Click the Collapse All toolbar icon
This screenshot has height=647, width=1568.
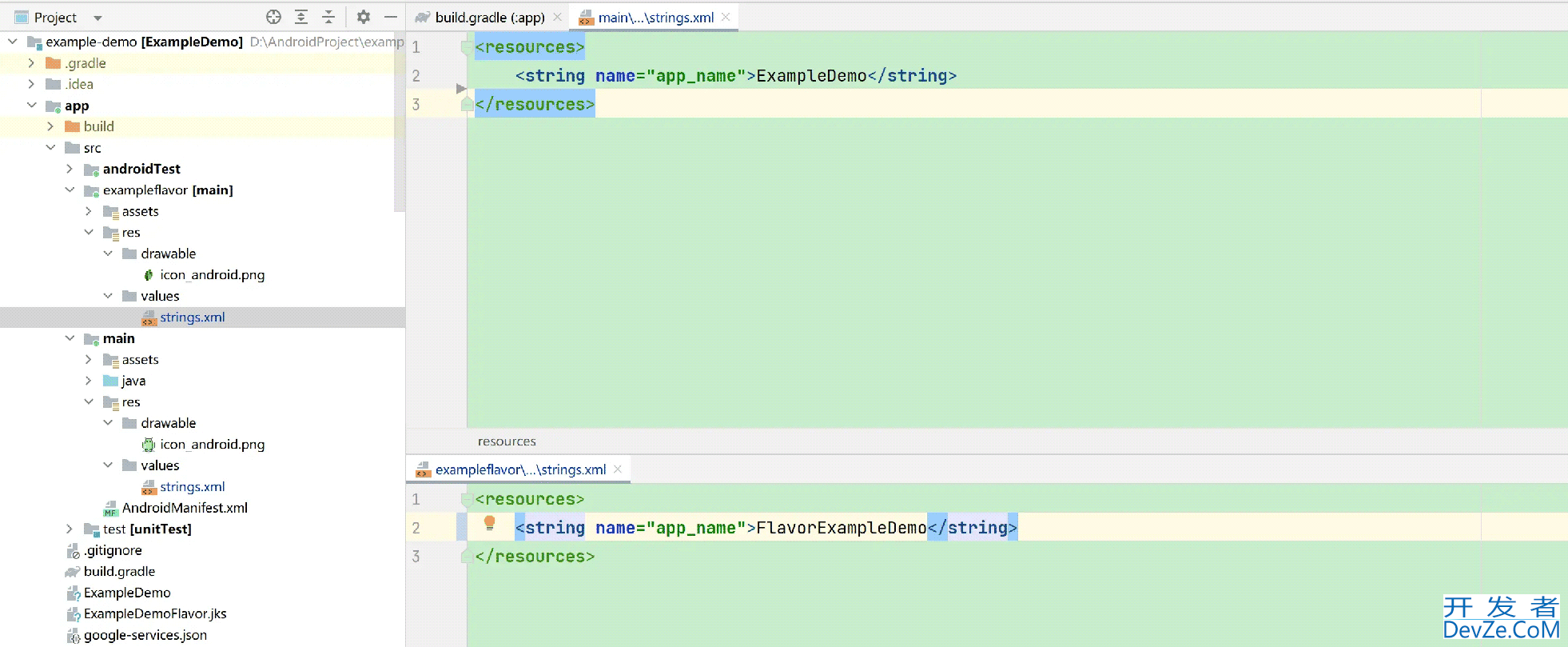[328, 17]
